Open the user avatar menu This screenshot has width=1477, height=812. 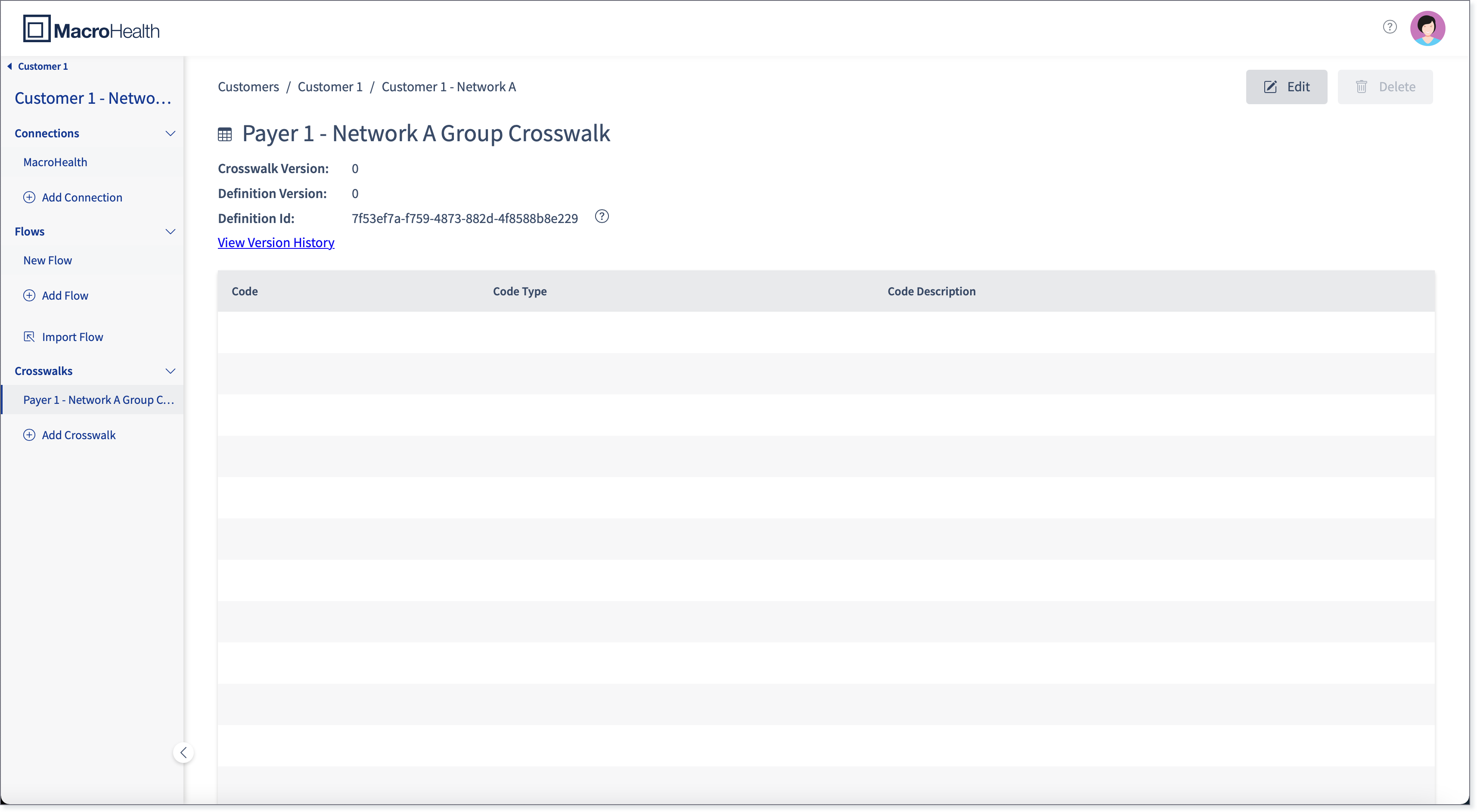[x=1427, y=28]
